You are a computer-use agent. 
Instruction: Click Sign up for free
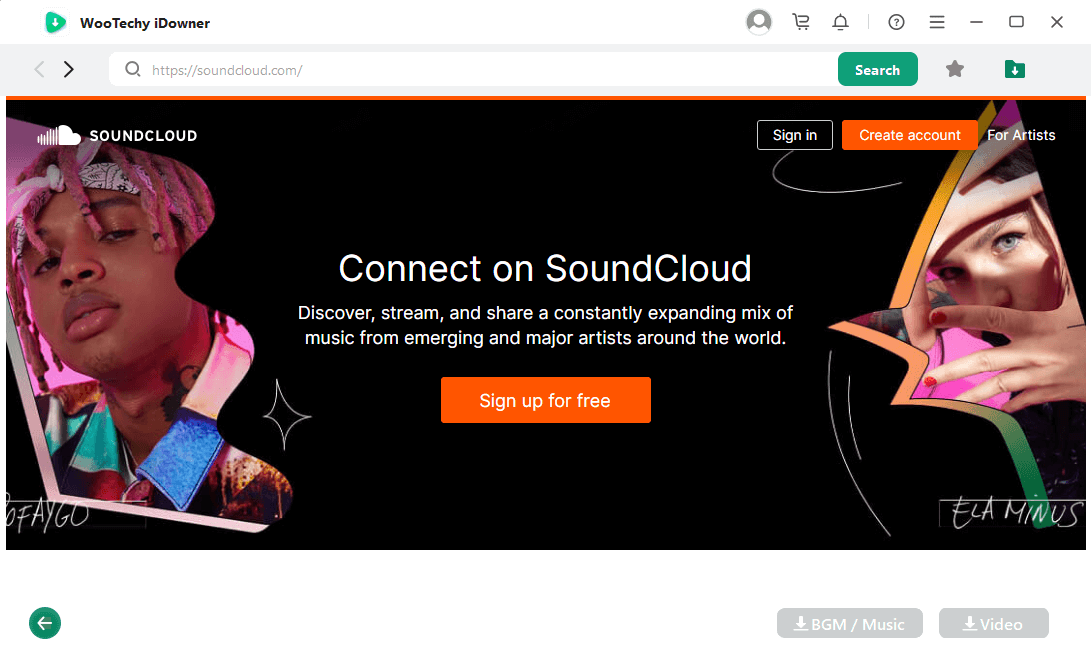545,400
